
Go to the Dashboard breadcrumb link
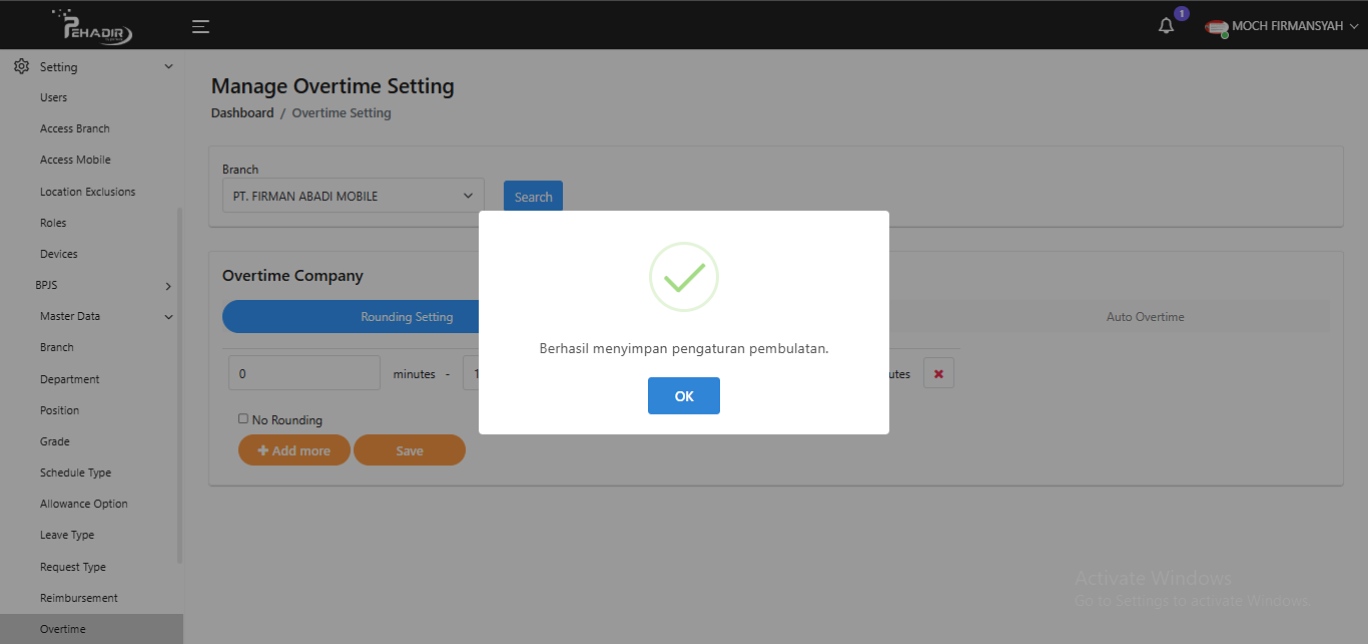coord(242,113)
